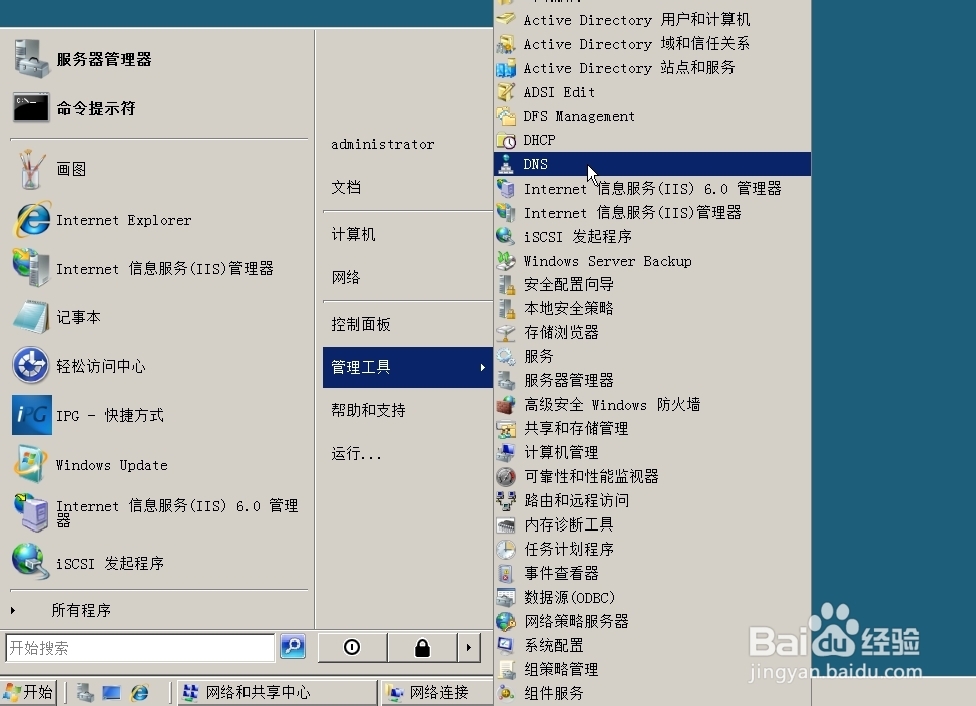
Task: Open Internet 信息服务(IIS)管理器 in the submenu
Action: coord(652,212)
